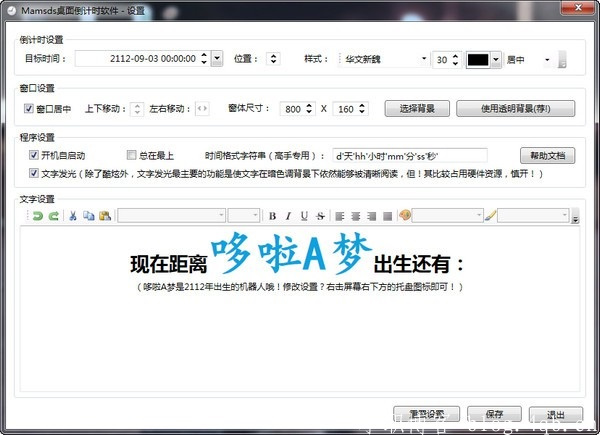Click the cut scissors icon
This screenshot has height=435, width=600.
(x=73, y=215)
